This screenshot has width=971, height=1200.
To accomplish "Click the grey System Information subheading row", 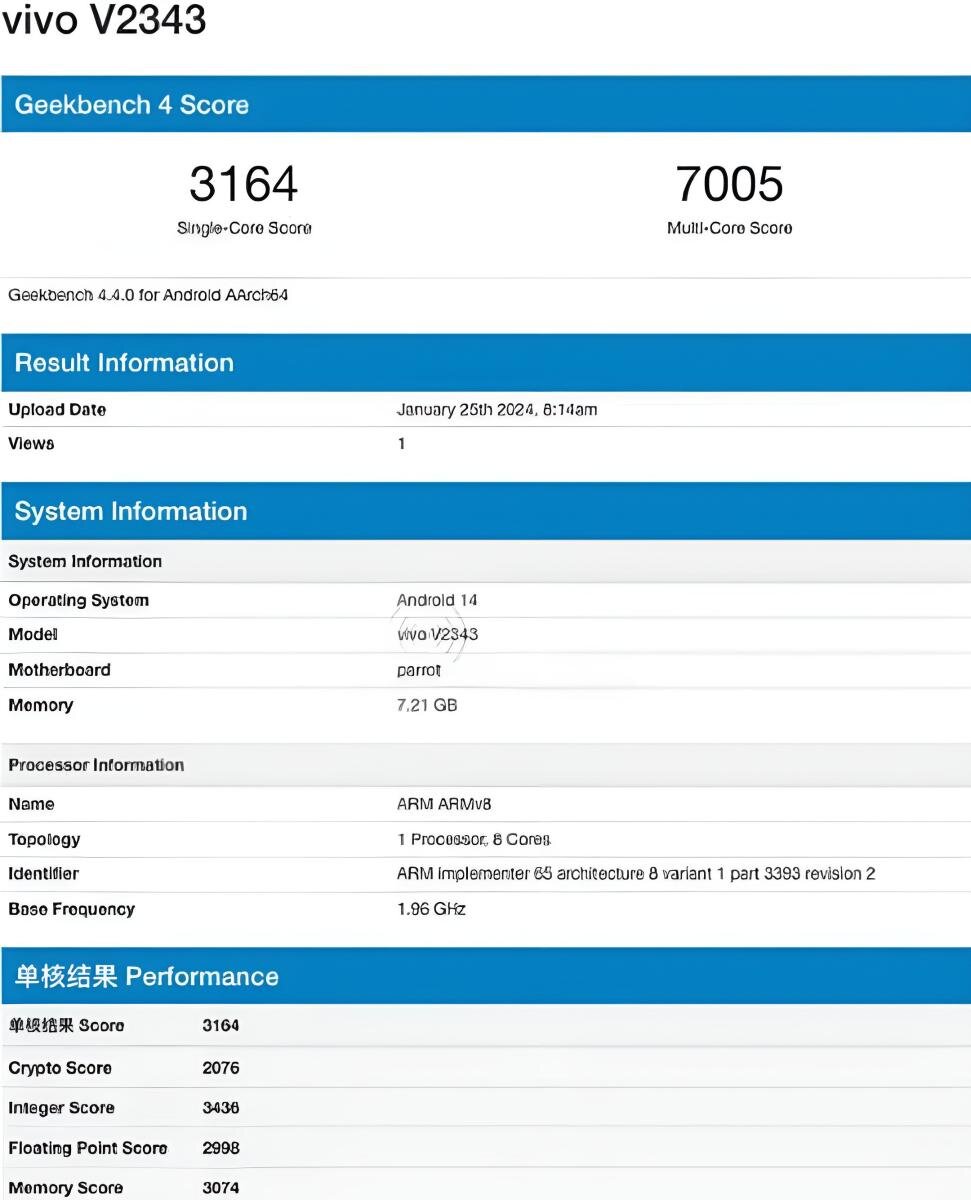I will (486, 562).
